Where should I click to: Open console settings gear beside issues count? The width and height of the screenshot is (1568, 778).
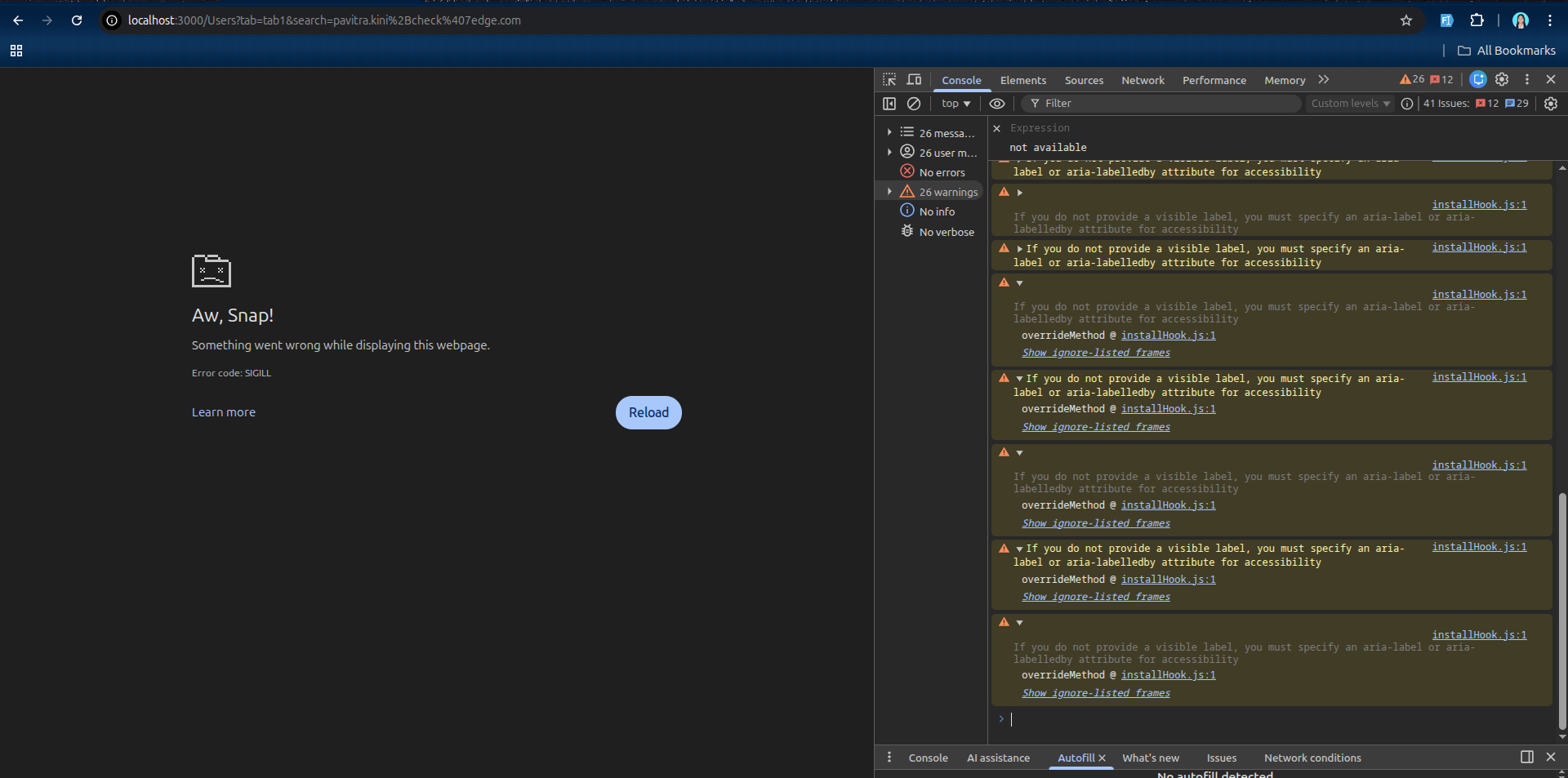coord(1550,104)
